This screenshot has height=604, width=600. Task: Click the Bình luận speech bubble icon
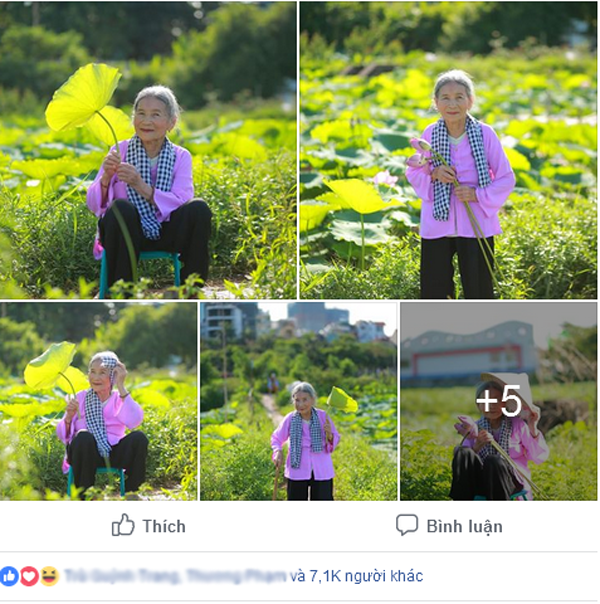pyautogui.click(x=407, y=526)
